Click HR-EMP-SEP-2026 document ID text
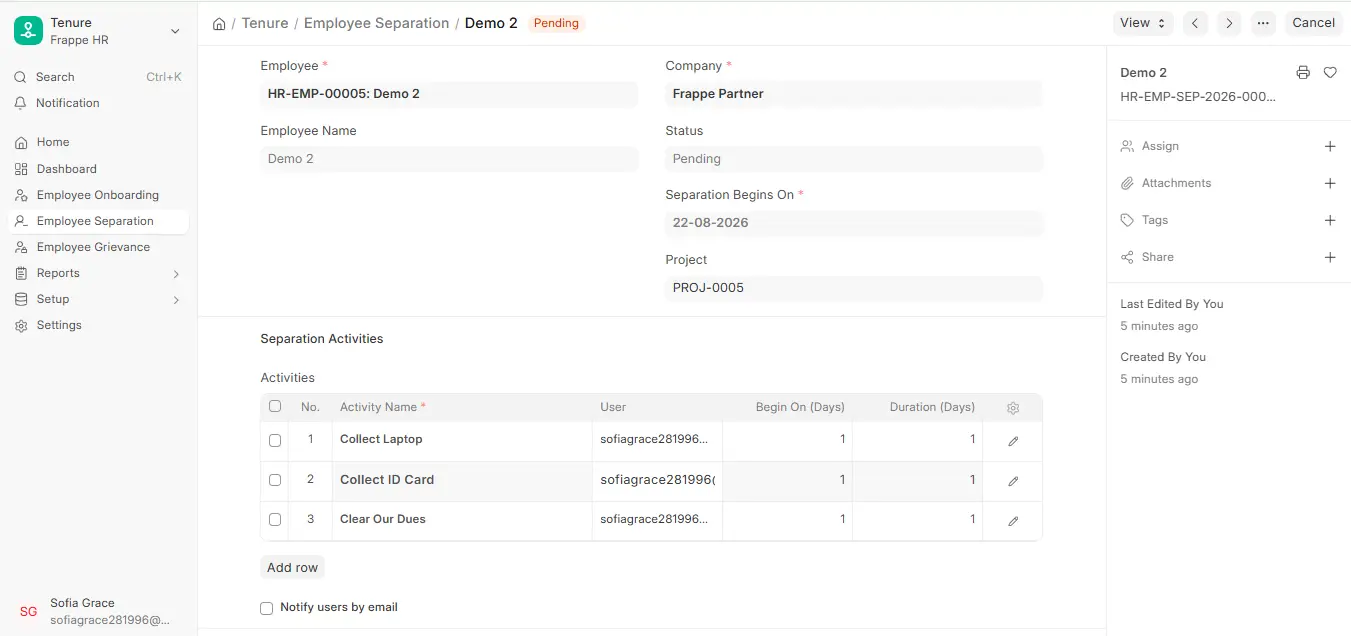The height and width of the screenshot is (636, 1351). (1198, 97)
